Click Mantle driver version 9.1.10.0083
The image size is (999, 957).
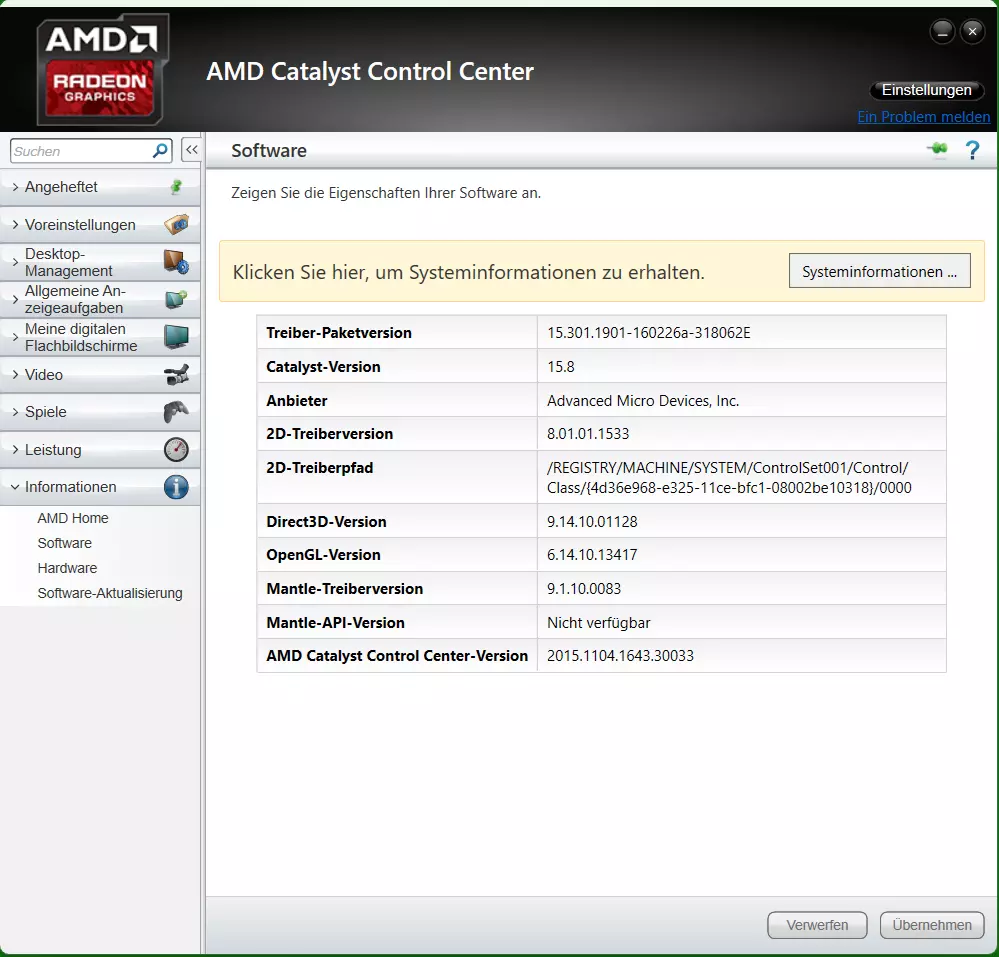click(584, 589)
